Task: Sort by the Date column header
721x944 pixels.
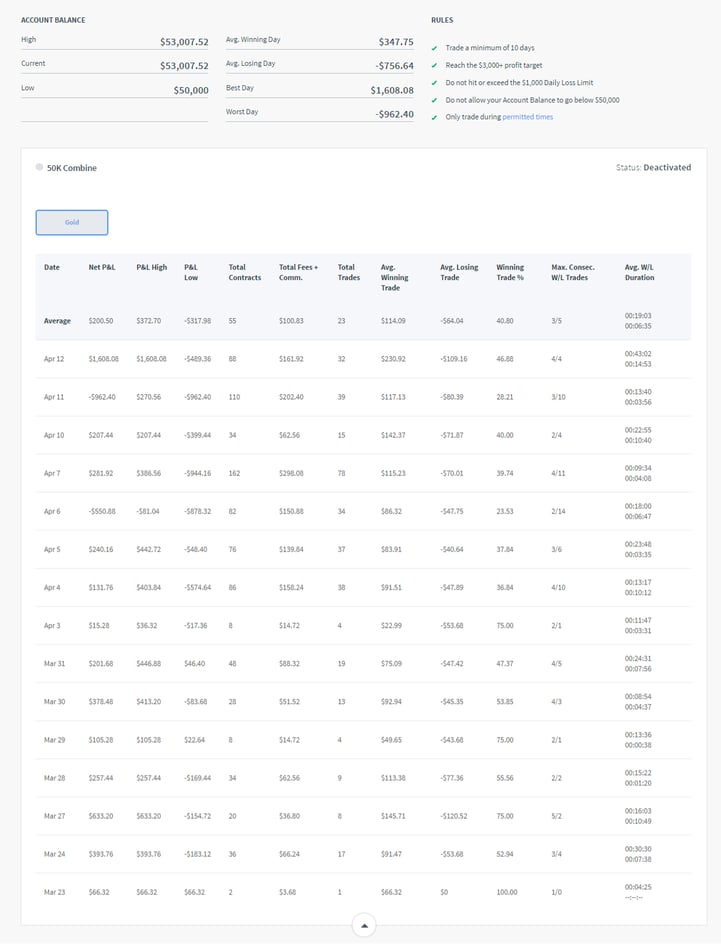Action: tap(52, 267)
